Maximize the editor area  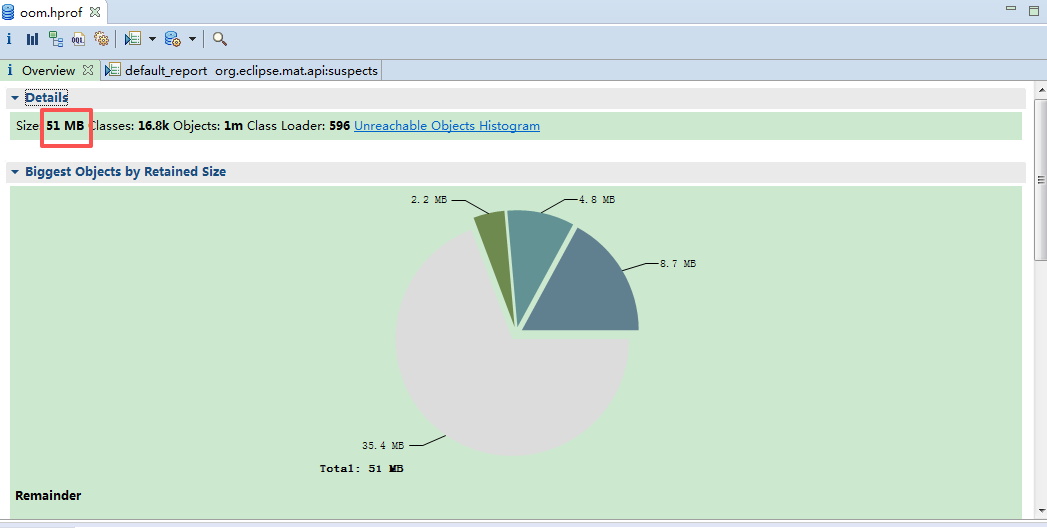click(x=1034, y=10)
